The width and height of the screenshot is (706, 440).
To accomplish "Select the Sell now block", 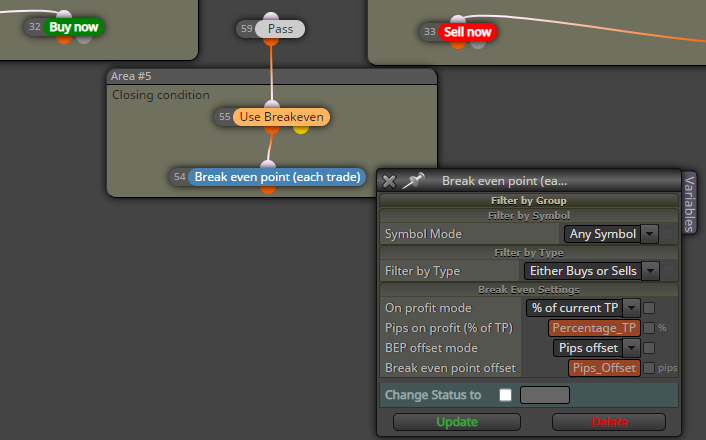I will (x=467, y=32).
